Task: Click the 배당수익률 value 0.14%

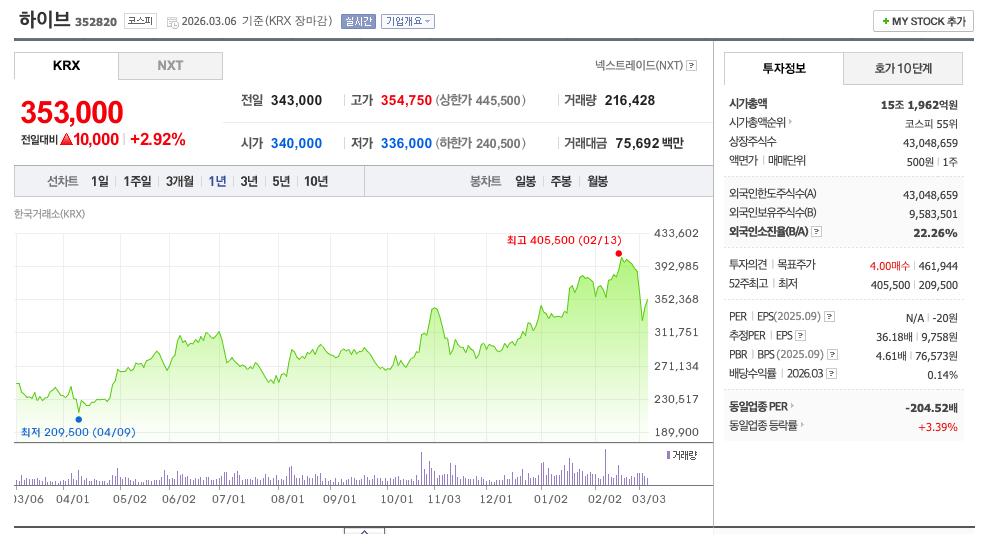Action: [x=942, y=375]
